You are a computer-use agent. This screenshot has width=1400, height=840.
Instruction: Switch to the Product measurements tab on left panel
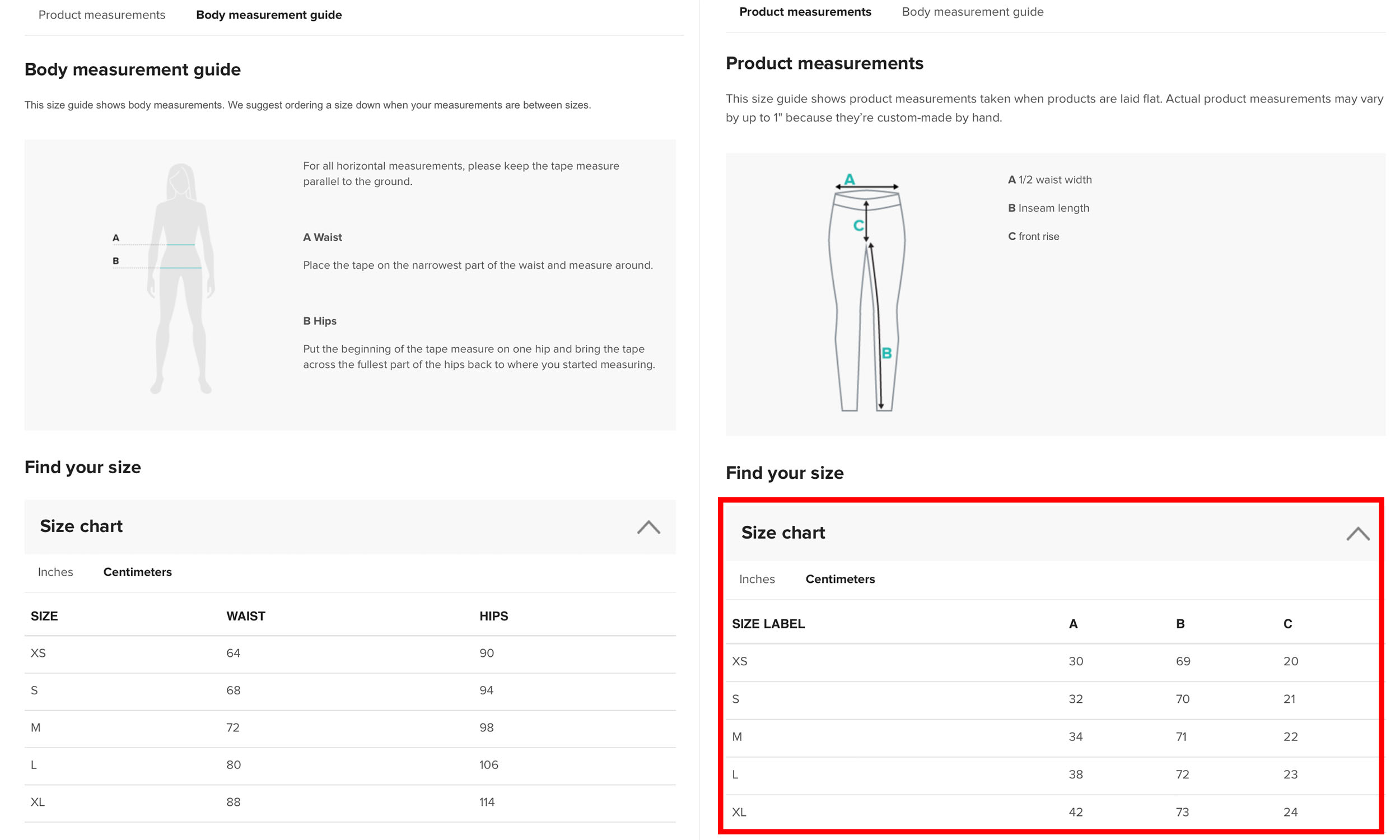pyautogui.click(x=102, y=15)
